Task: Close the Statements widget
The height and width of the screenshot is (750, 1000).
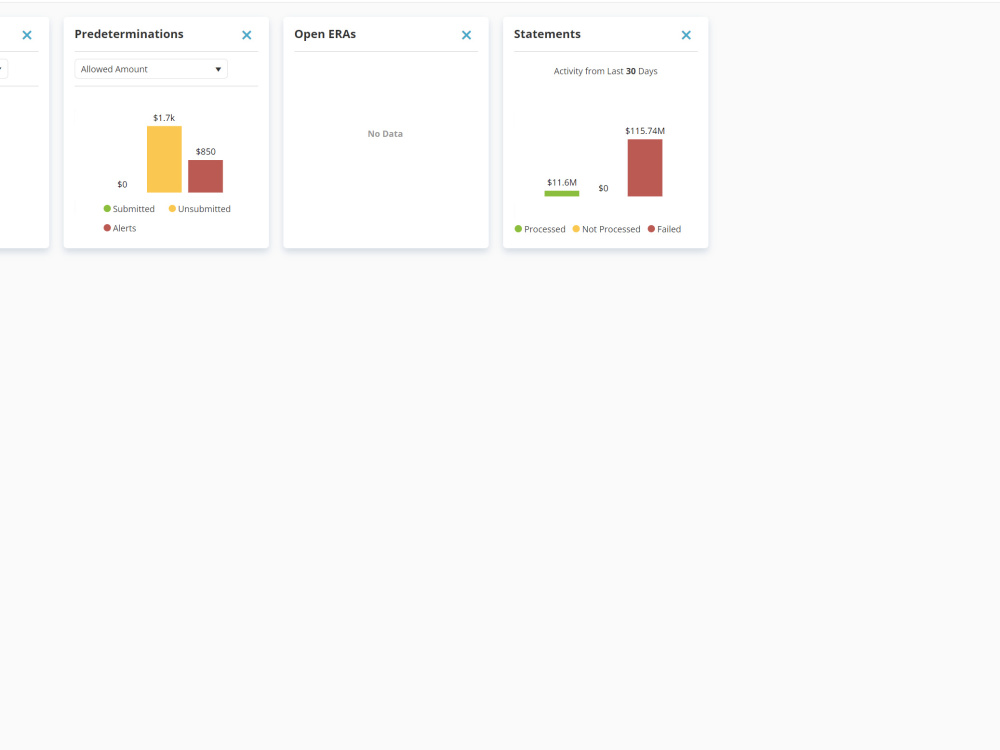Action: pos(686,35)
